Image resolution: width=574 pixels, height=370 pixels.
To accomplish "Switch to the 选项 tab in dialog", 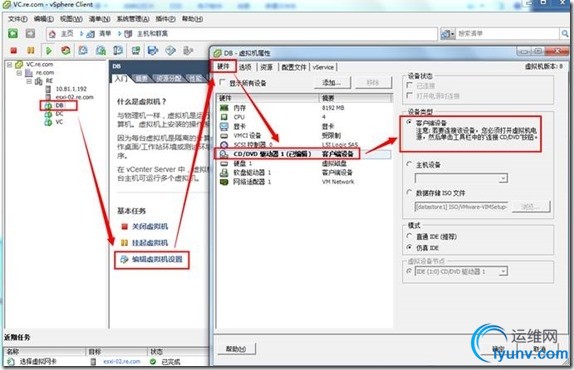I will [245, 67].
